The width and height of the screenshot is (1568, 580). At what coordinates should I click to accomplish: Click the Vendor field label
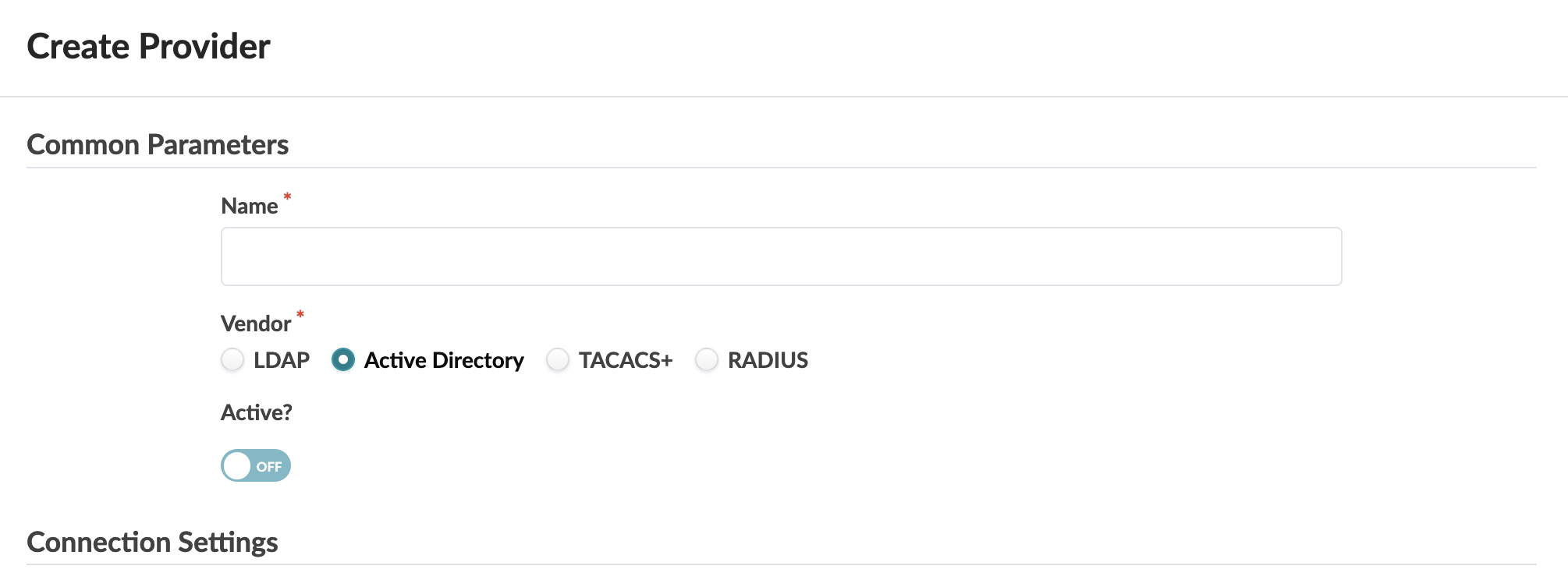pyautogui.click(x=256, y=324)
